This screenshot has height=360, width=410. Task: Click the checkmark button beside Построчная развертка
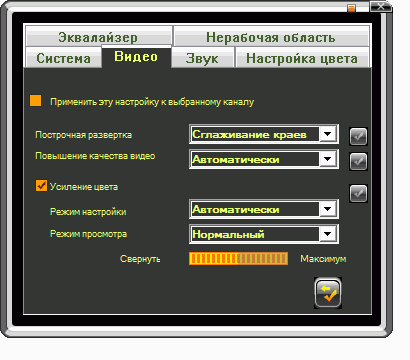358,136
